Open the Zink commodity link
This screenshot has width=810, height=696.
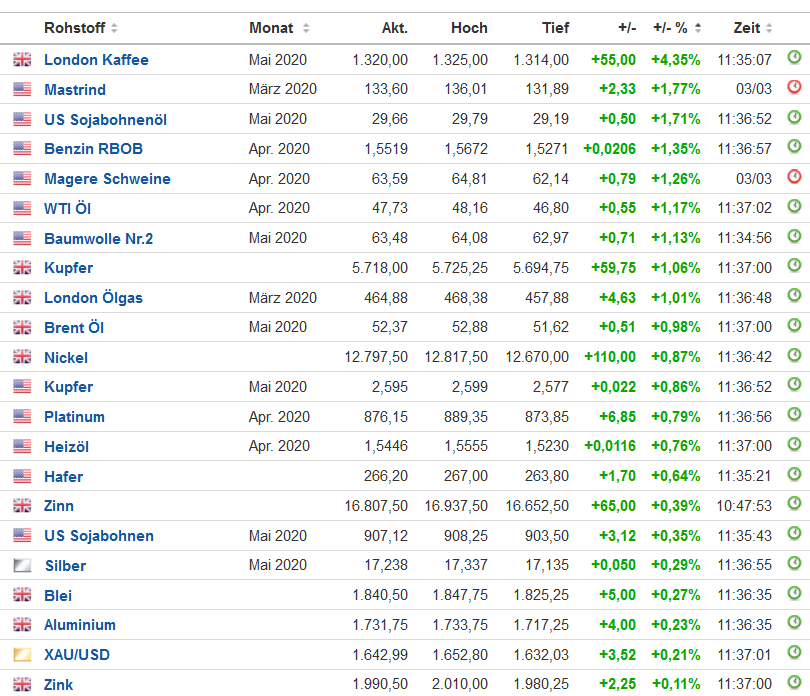[58, 685]
